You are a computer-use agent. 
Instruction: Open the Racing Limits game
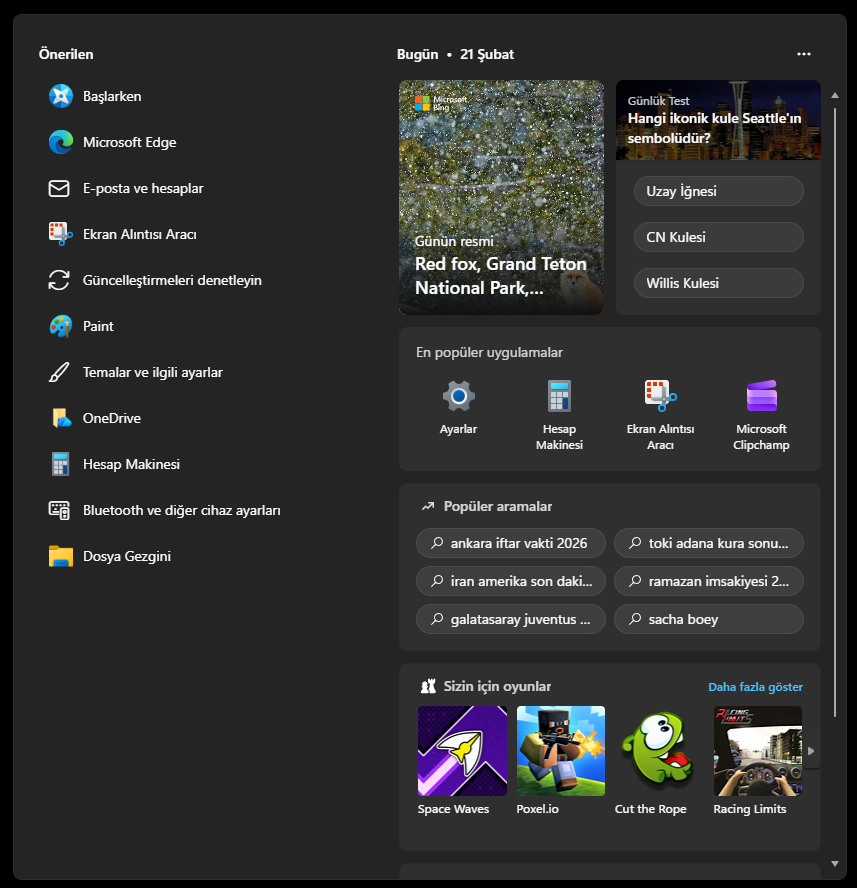(x=758, y=761)
